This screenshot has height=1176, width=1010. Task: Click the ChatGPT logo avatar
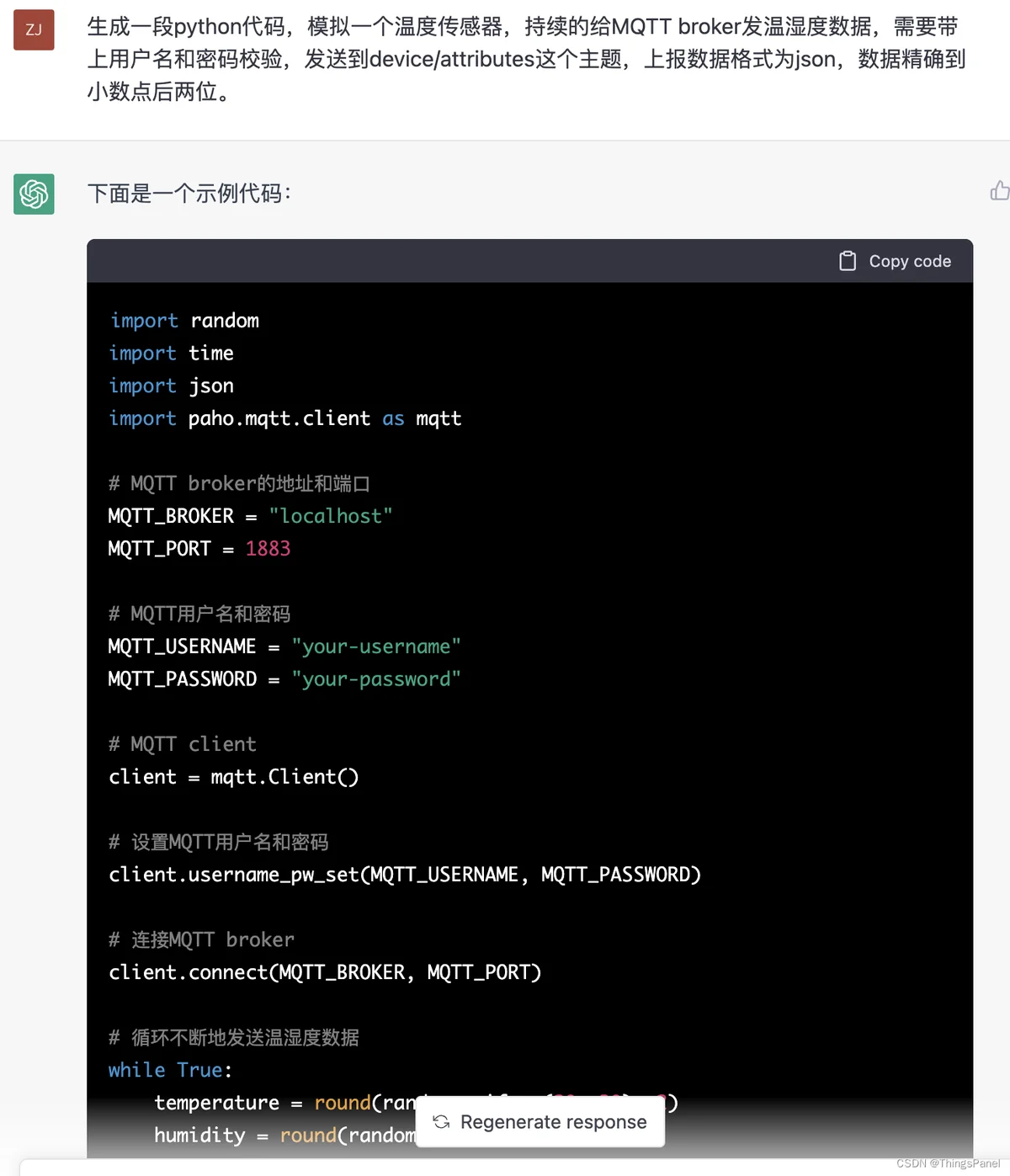pos(34,194)
